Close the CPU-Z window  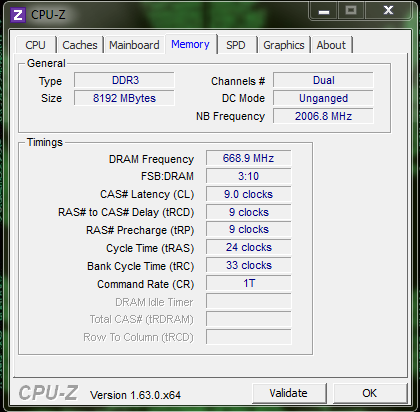(x=388, y=11)
